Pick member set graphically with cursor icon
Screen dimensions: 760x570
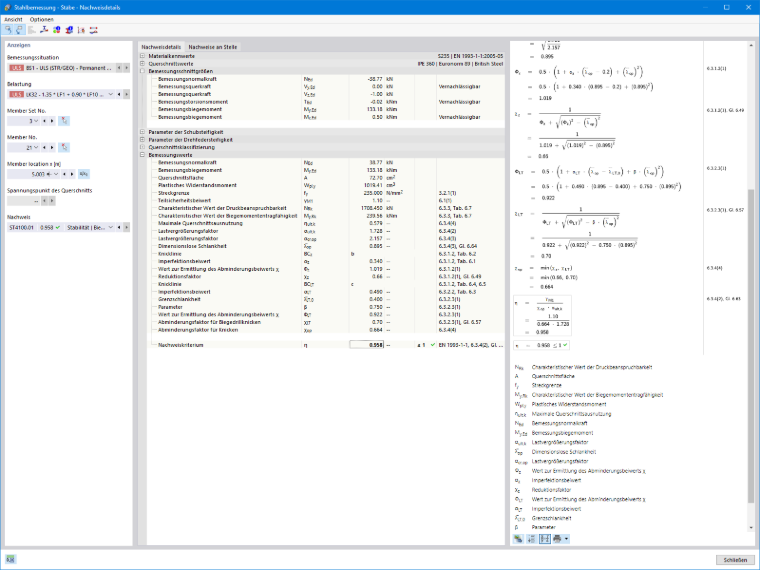[x=64, y=121]
